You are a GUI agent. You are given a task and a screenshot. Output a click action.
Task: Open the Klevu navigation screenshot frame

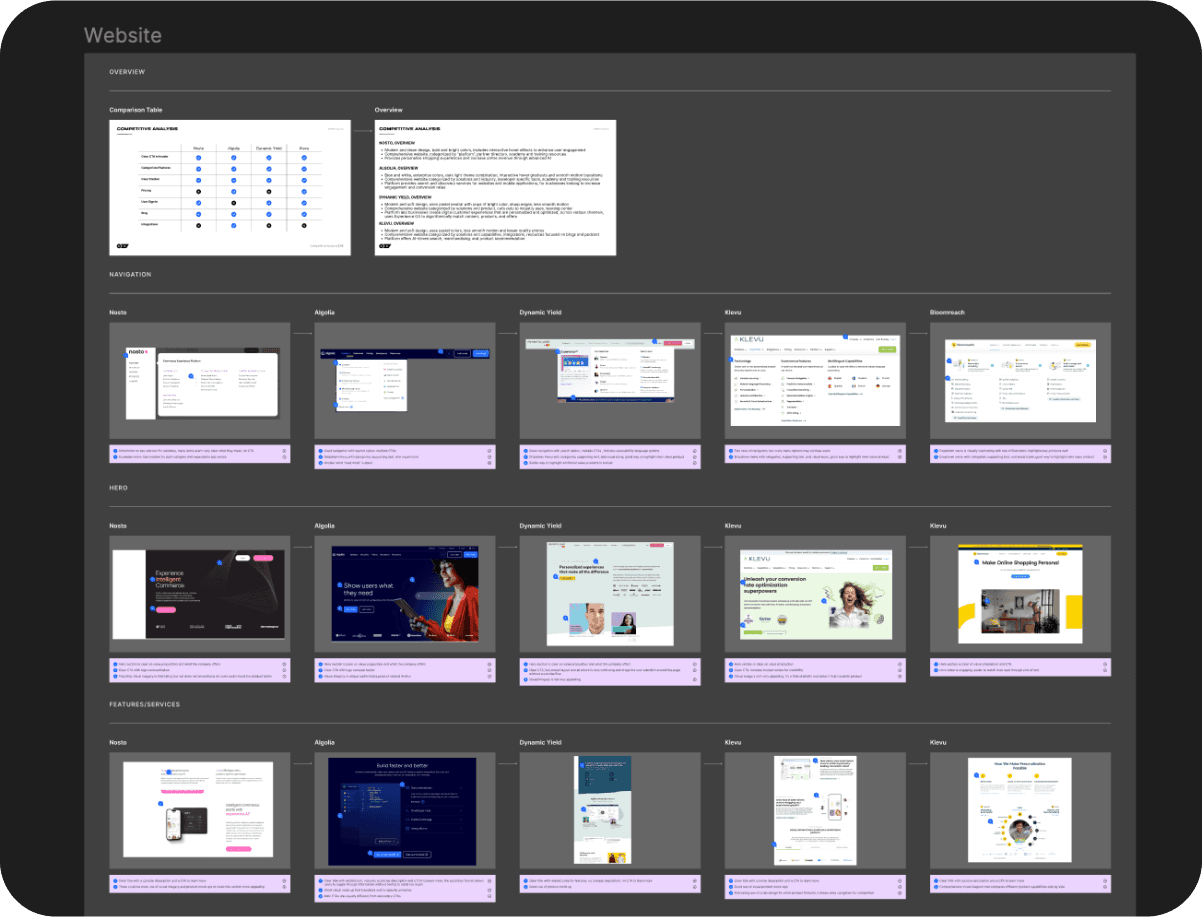(815, 380)
